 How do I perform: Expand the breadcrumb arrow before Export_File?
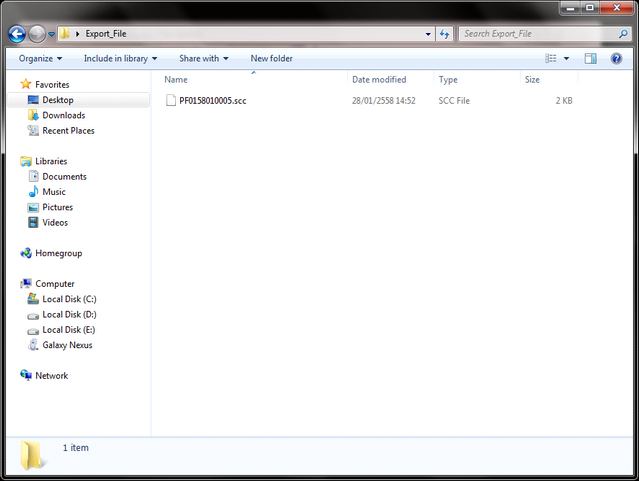pyautogui.click(x=77, y=34)
